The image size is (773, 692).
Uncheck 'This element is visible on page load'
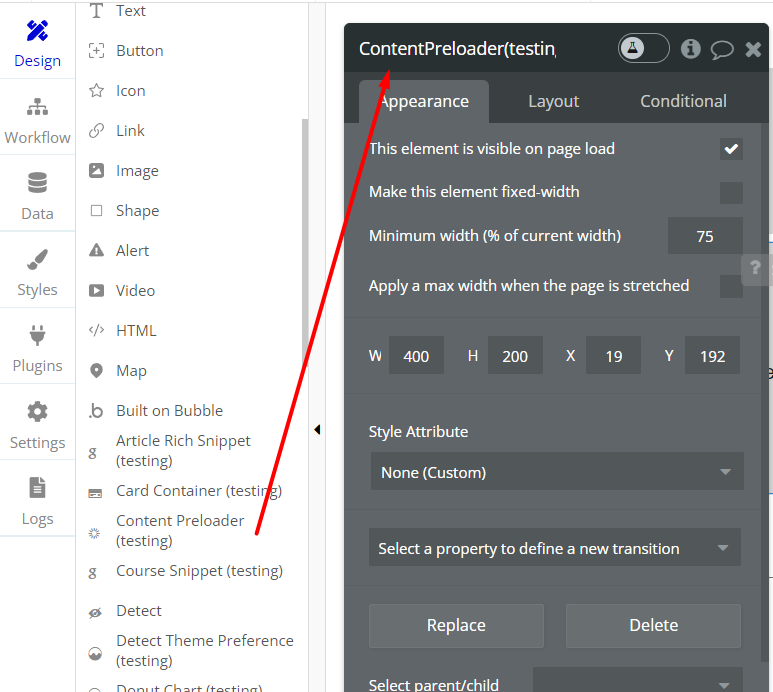(x=731, y=149)
